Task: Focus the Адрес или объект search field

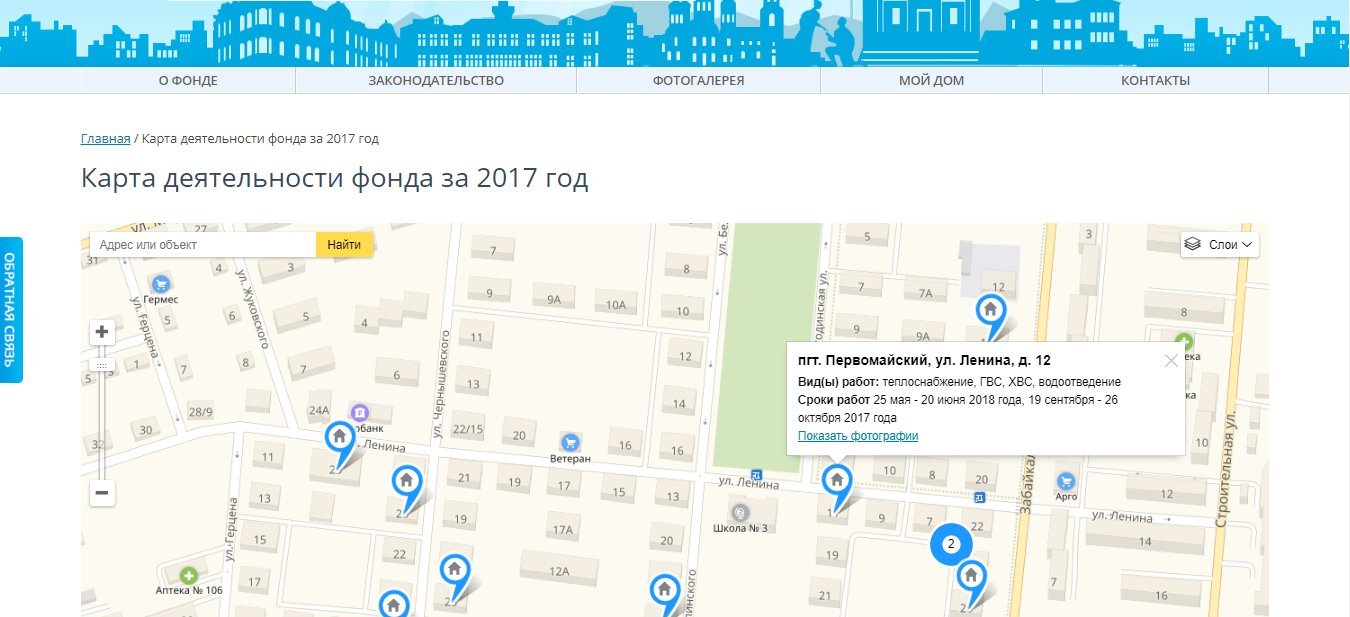Action: [x=203, y=245]
